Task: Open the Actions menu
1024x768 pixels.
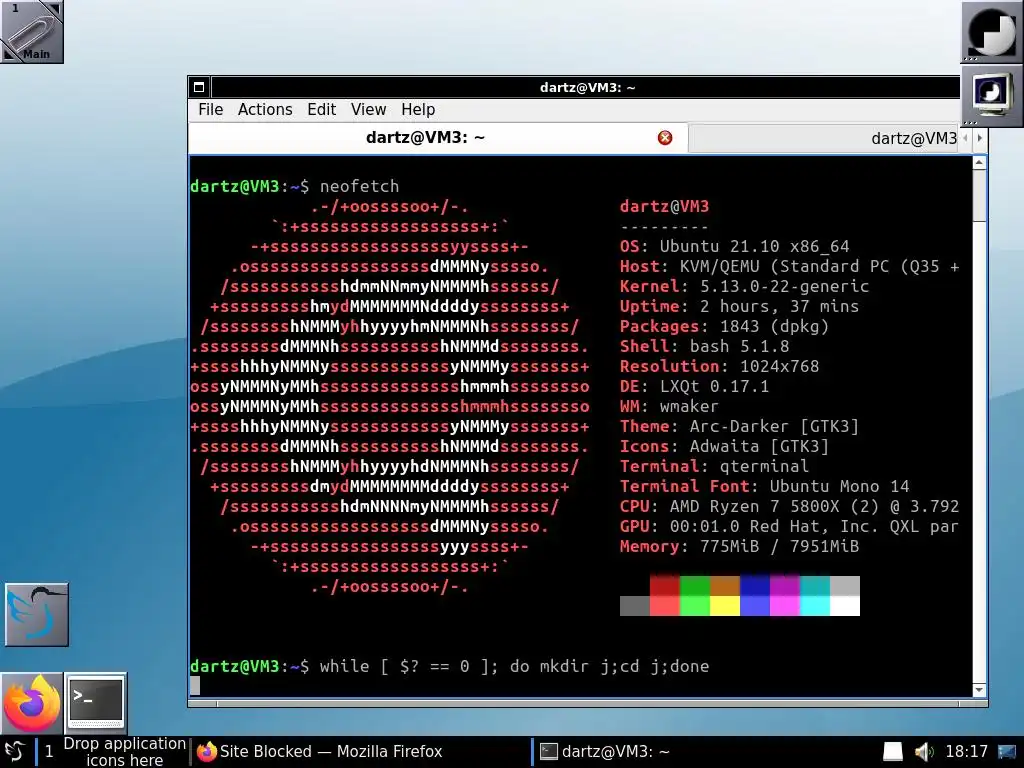Action: tap(264, 110)
